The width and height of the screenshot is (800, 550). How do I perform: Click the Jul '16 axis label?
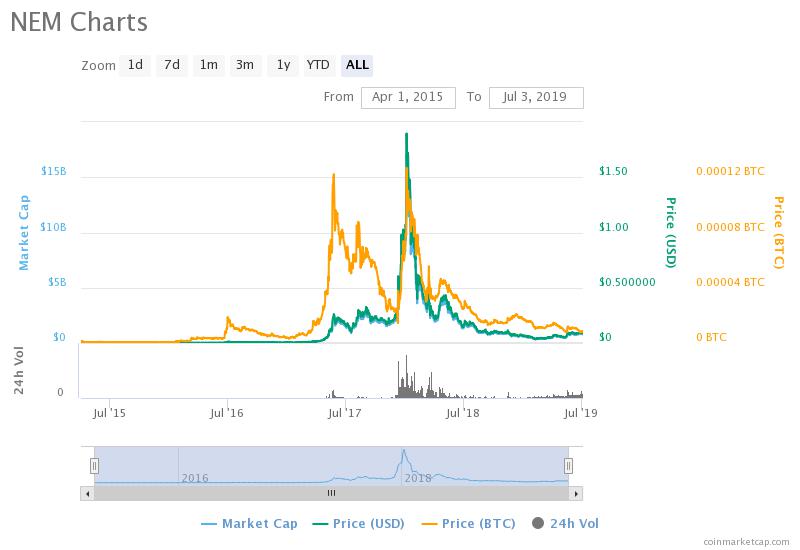coord(227,413)
